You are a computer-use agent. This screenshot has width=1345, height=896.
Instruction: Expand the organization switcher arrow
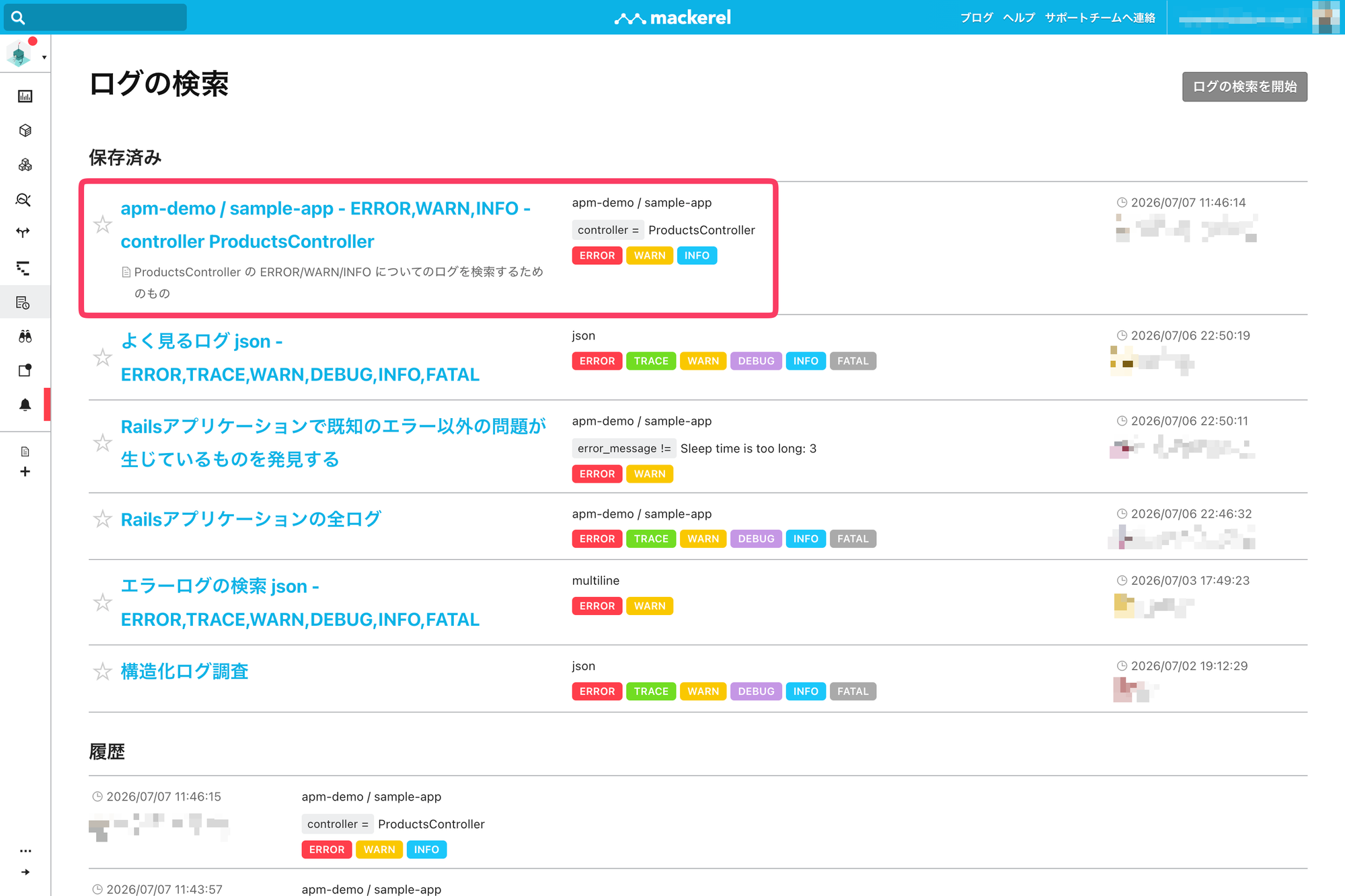point(44,57)
